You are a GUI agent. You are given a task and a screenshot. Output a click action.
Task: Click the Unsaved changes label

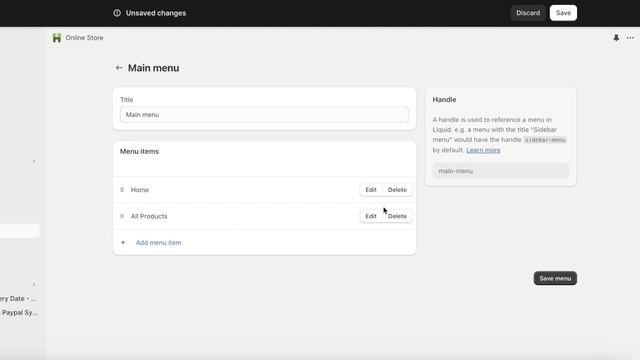pyautogui.click(x=156, y=13)
